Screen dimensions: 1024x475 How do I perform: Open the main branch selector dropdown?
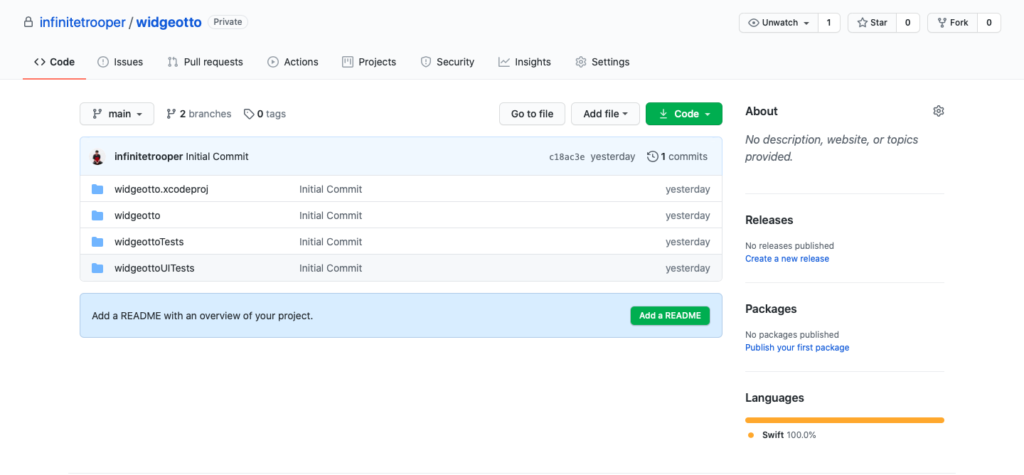click(x=117, y=114)
